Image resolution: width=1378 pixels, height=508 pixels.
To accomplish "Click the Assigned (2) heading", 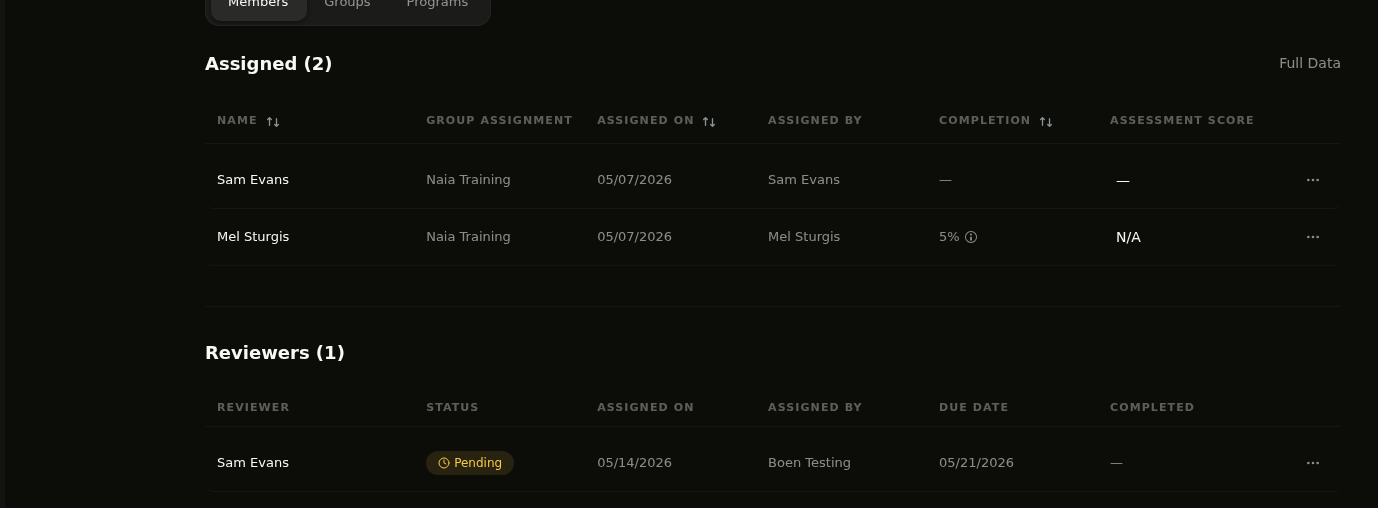I will point(268,64).
